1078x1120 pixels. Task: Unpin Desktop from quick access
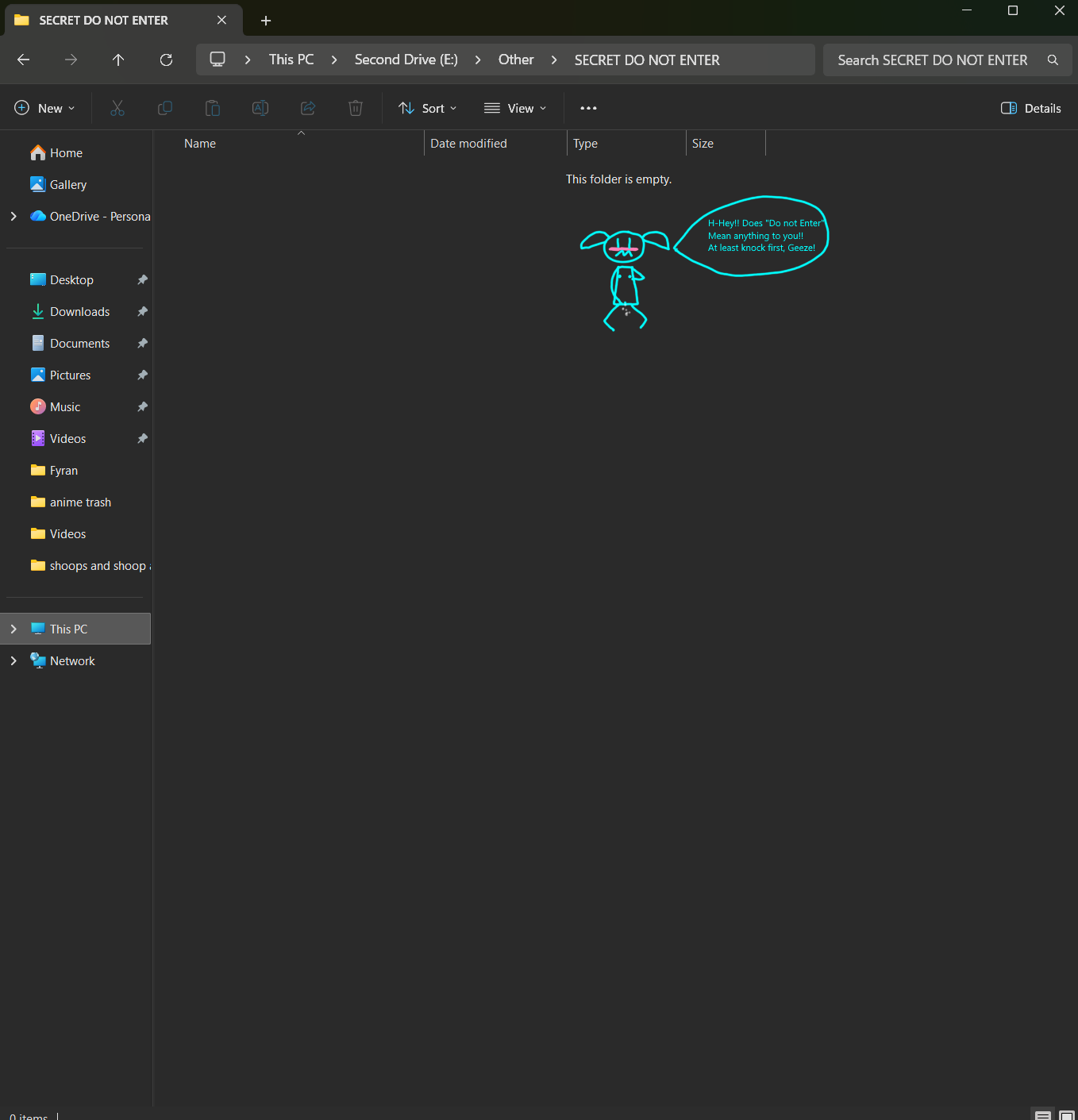(142, 279)
